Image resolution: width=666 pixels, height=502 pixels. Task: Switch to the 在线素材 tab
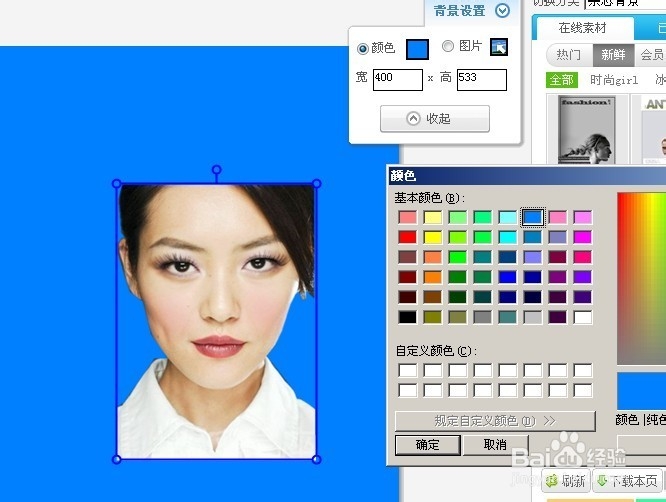[x=583, y=28]
